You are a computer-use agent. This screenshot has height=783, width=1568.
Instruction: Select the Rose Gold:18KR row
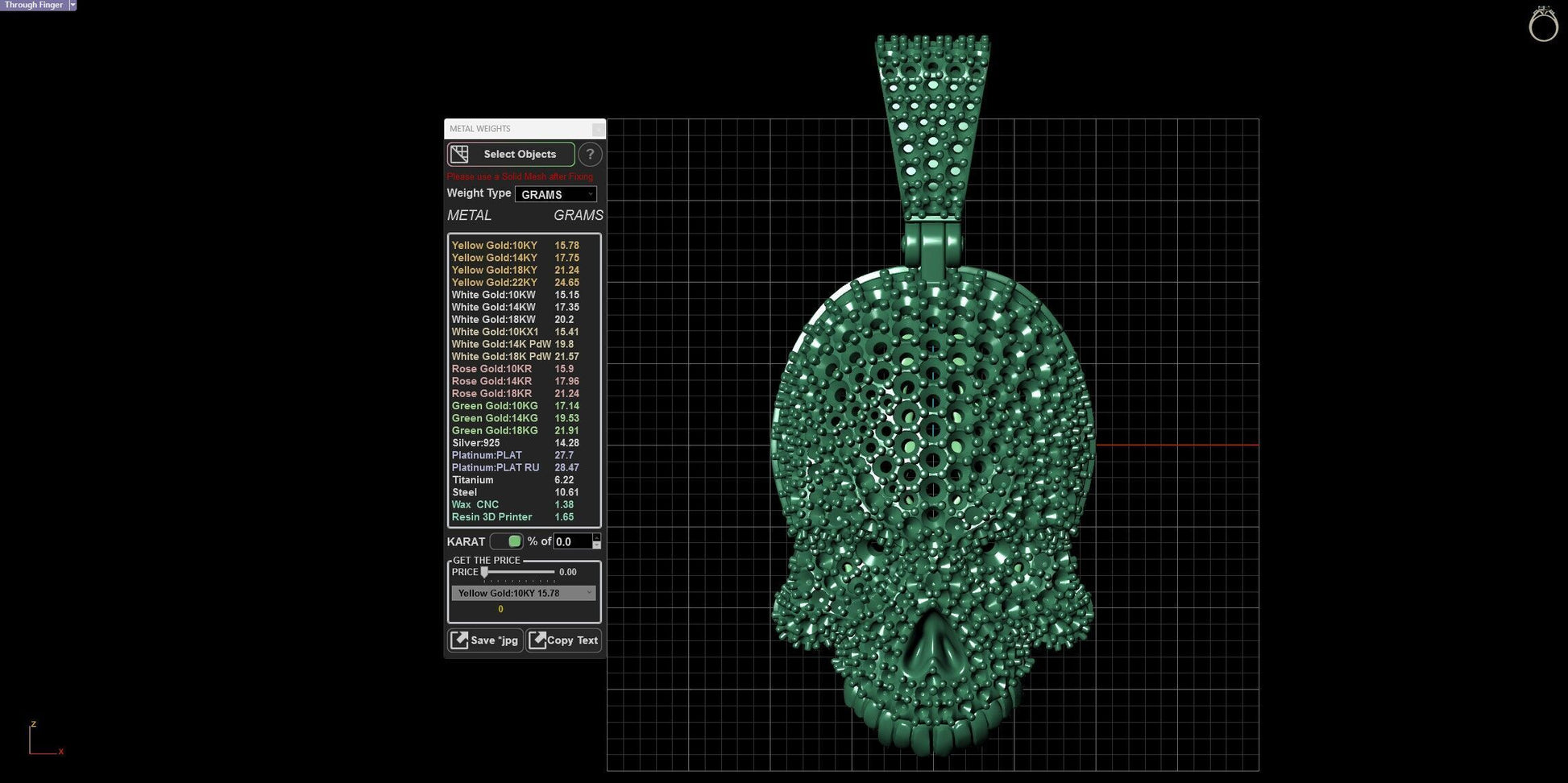click(x=524, y=394)
